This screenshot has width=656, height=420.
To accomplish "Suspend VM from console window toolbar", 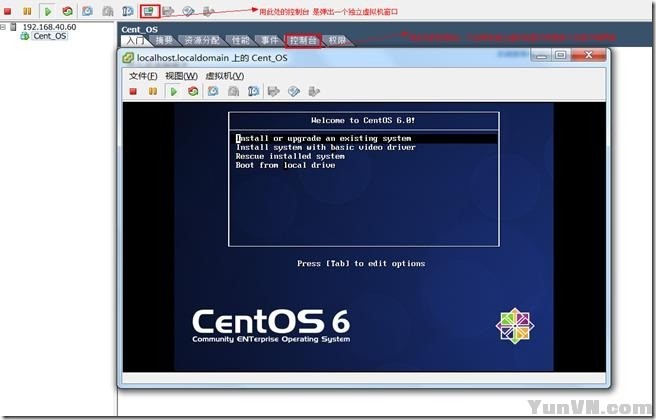I will tap(153, 91).
